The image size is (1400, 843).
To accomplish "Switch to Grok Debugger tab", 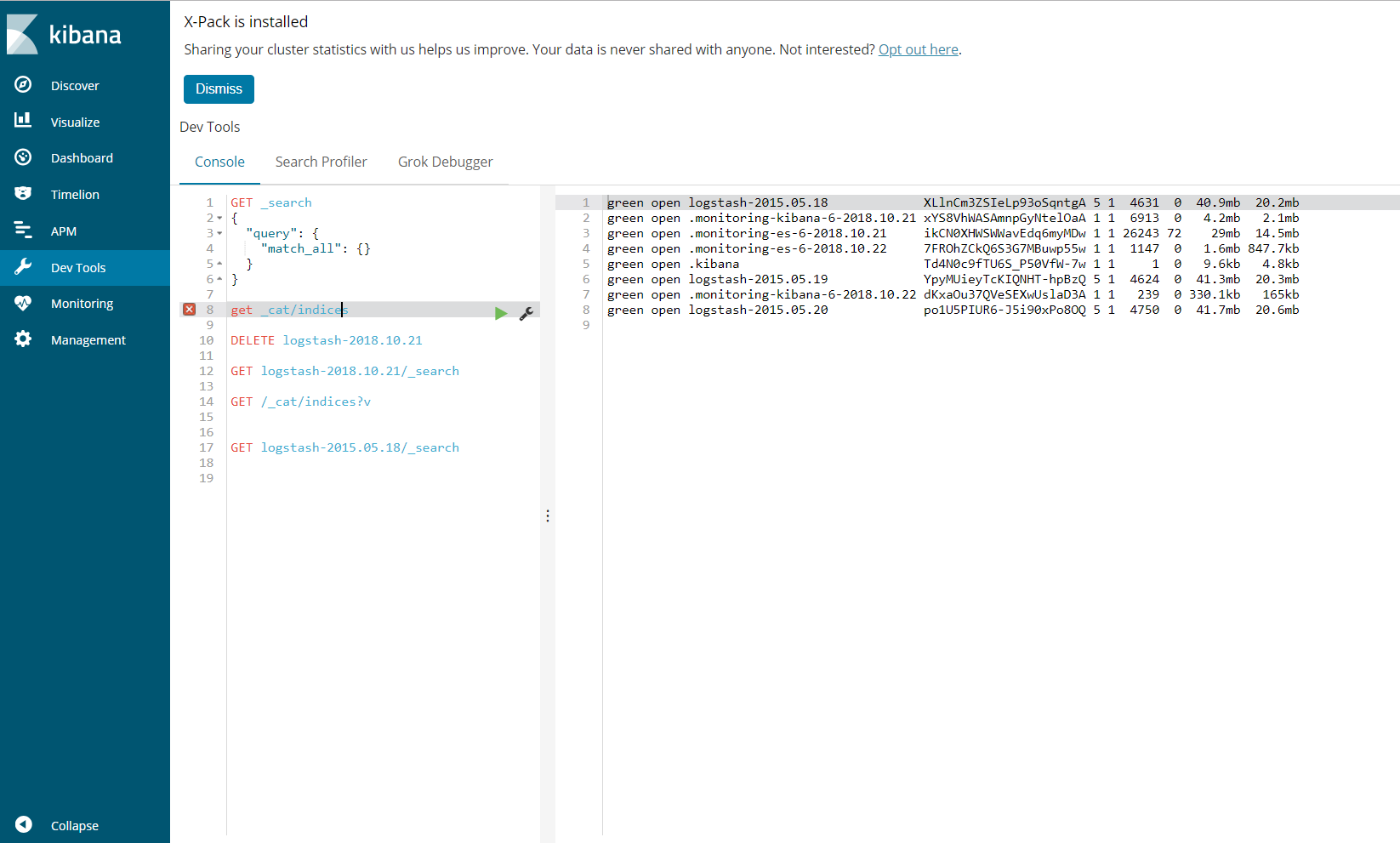I will 445,162.
